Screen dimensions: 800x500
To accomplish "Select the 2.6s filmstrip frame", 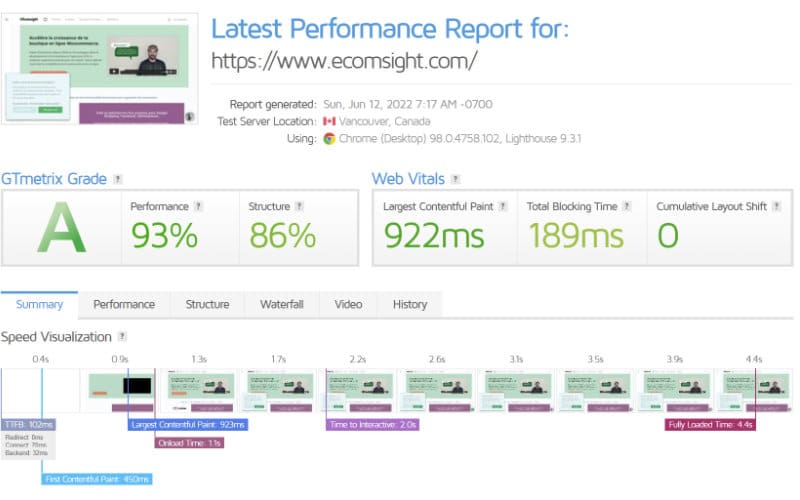I will [x=437, y=390].
